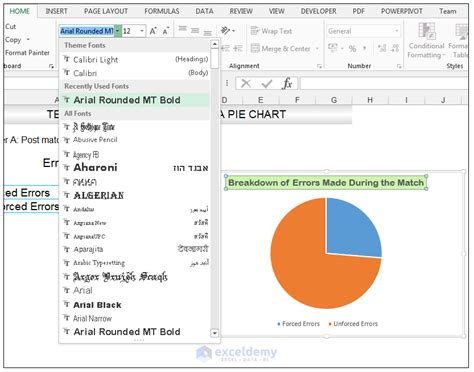Screen dimensions: 474x372
Task: Decrease font size with the shrink font icon
Action: point(166,31)
